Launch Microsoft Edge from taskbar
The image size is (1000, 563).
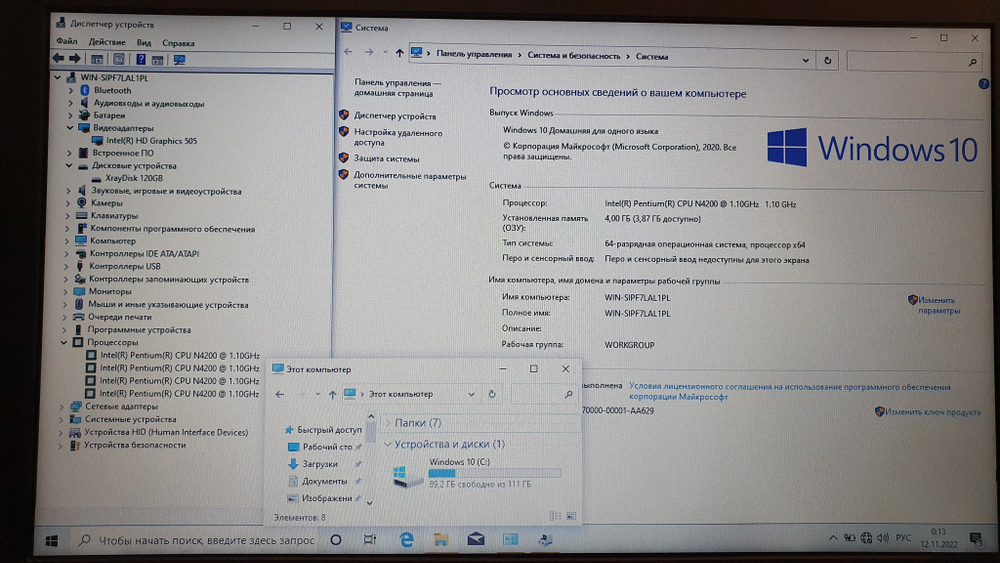pos(406,539)
